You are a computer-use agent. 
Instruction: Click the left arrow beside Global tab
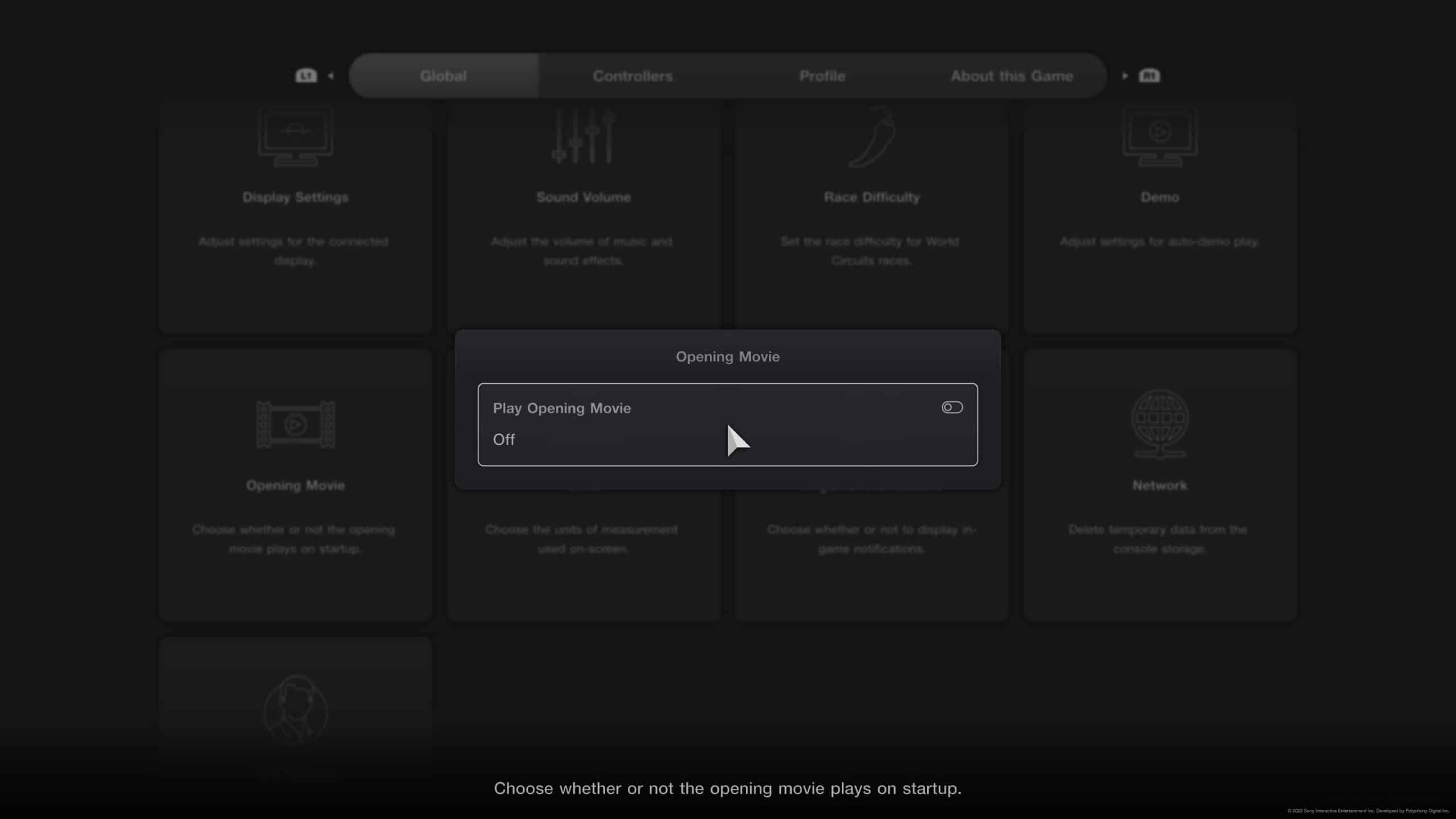330,76
